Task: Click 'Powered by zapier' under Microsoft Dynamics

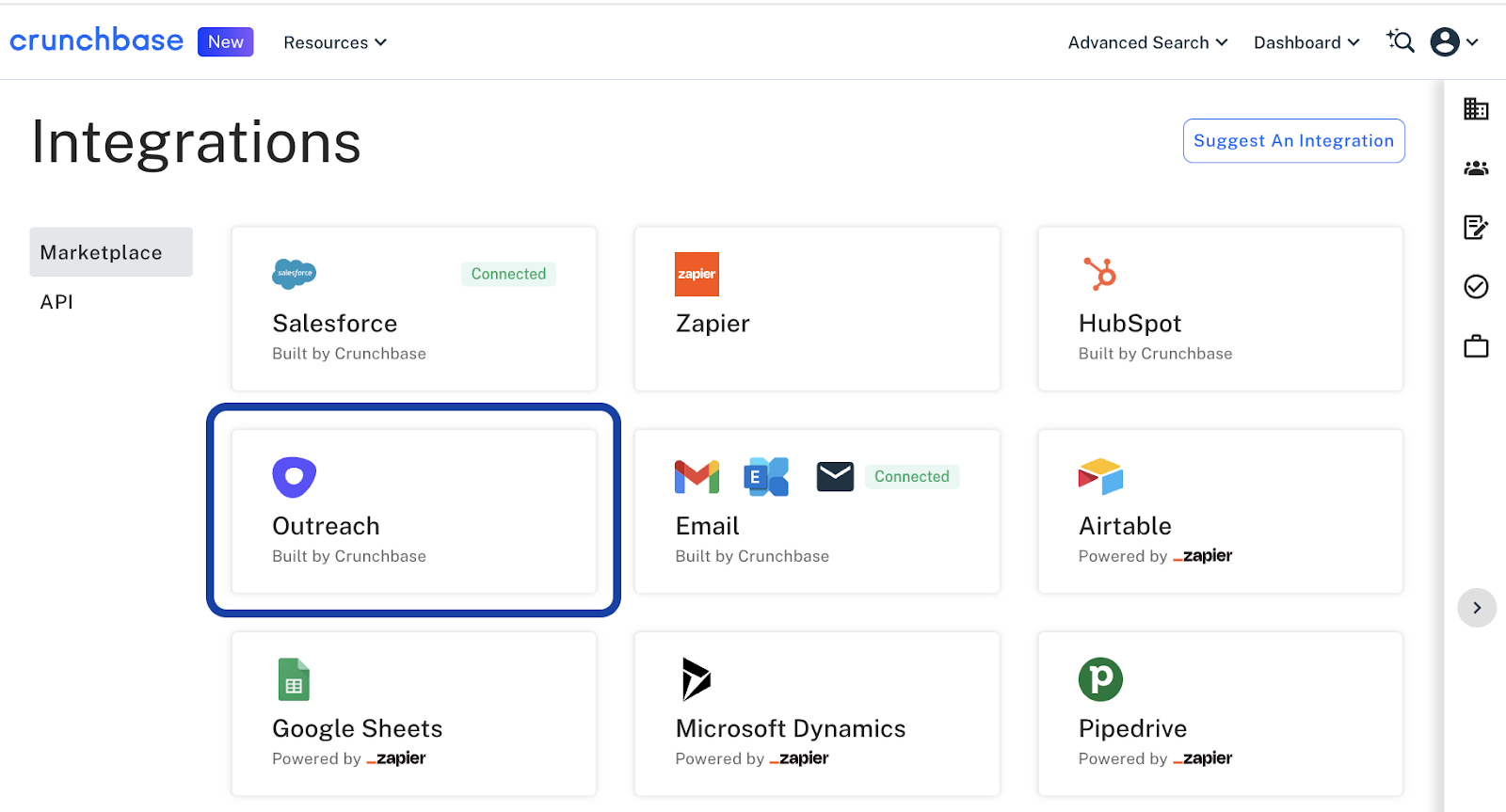Action: pyautogui.click(x=752, y=758)
